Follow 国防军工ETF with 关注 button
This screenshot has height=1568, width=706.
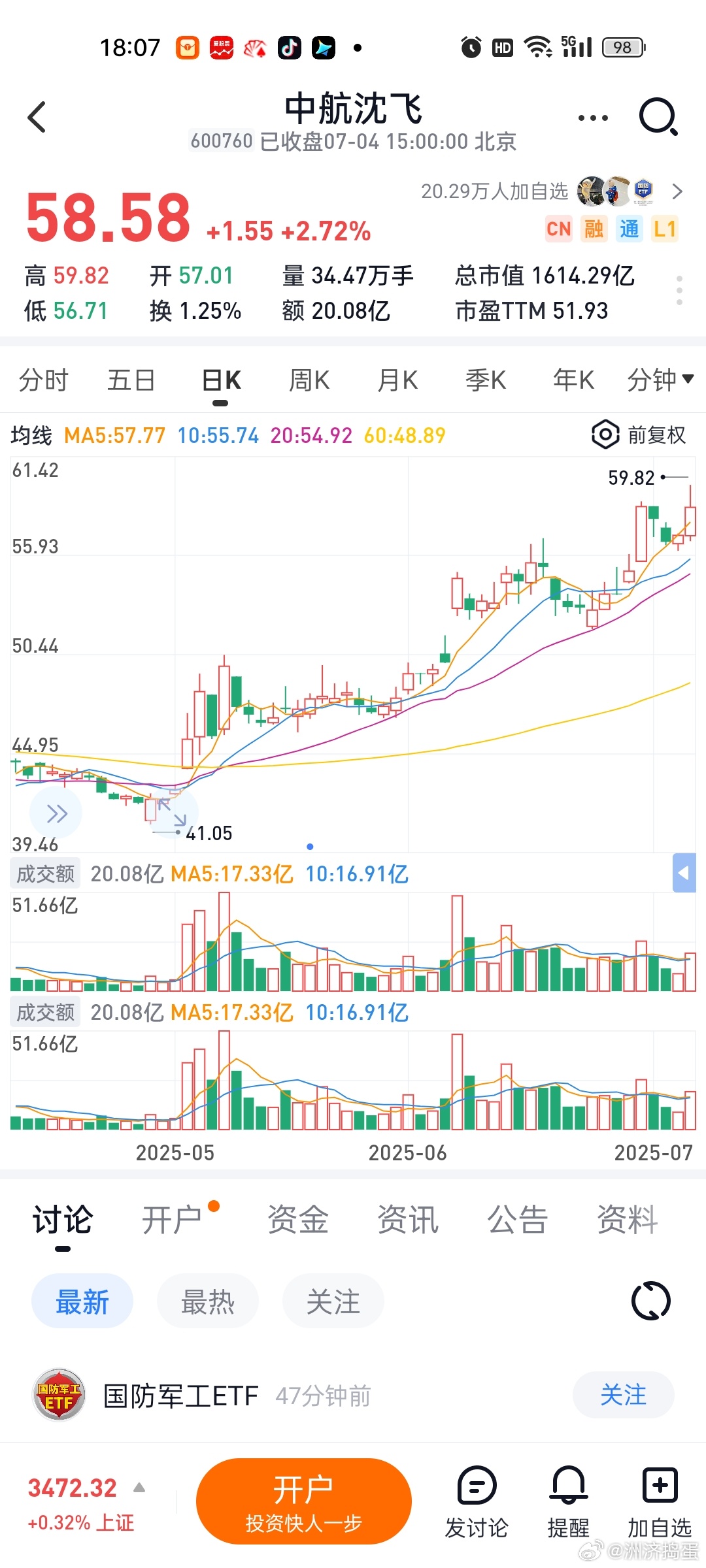pos(623,1396)
